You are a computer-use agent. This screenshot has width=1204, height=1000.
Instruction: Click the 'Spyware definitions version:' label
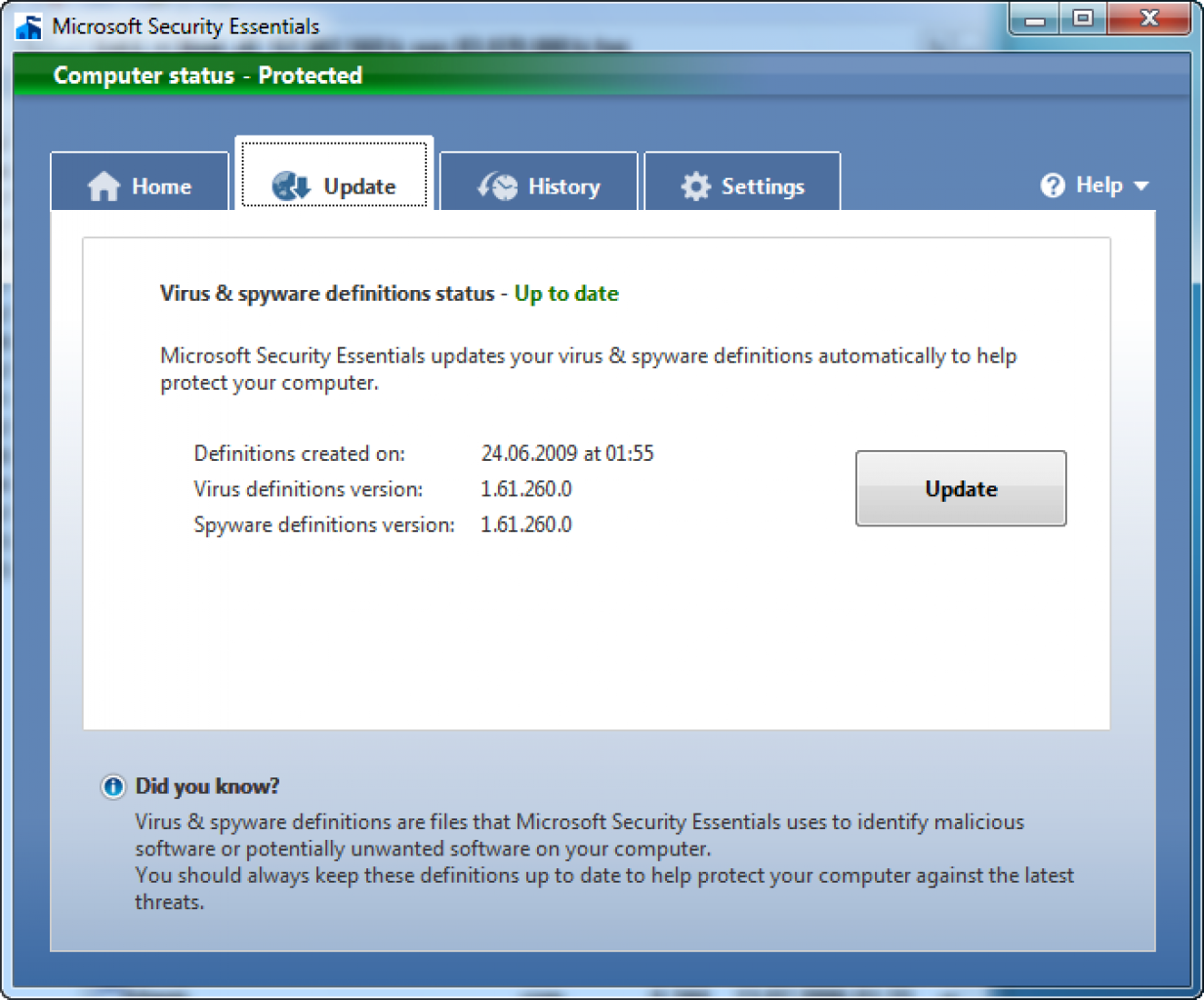click(324, 525)
